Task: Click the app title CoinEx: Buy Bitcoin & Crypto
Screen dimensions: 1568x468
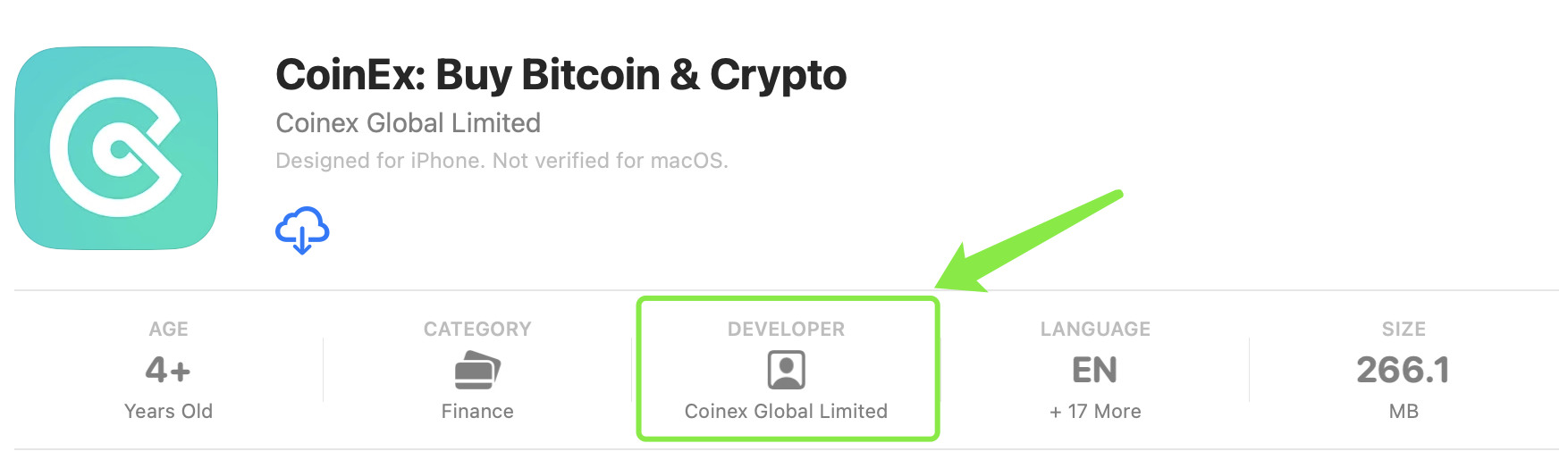Action: (x=561, y=75)
